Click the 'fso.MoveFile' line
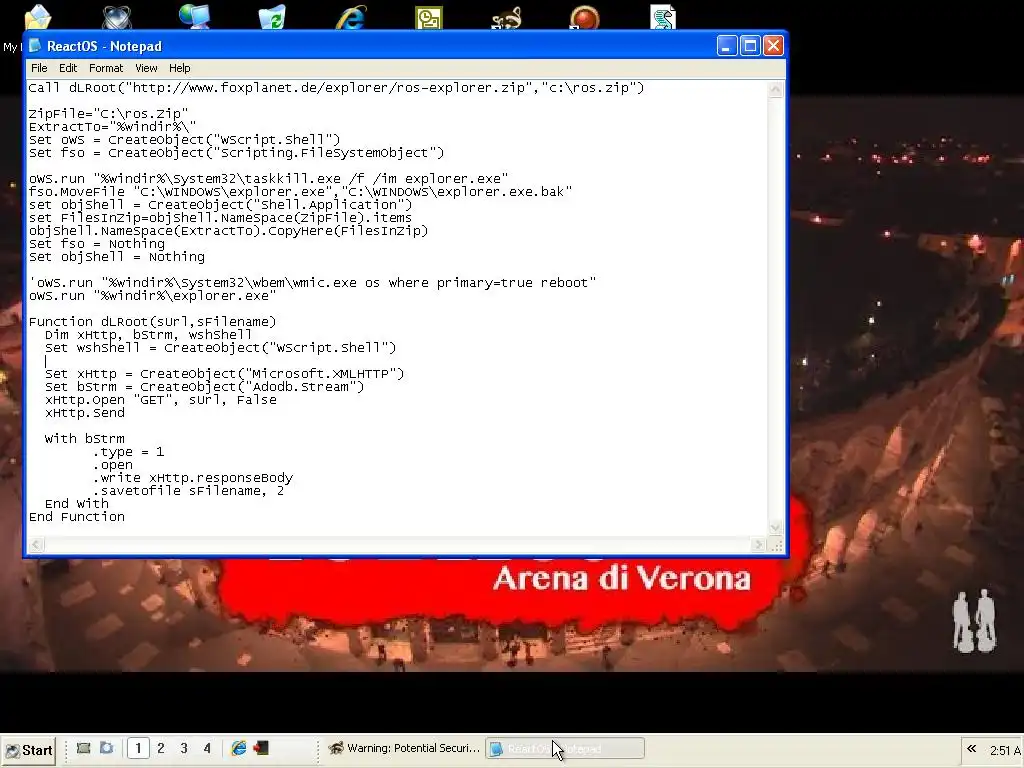1024x768 pixels. 300,192
